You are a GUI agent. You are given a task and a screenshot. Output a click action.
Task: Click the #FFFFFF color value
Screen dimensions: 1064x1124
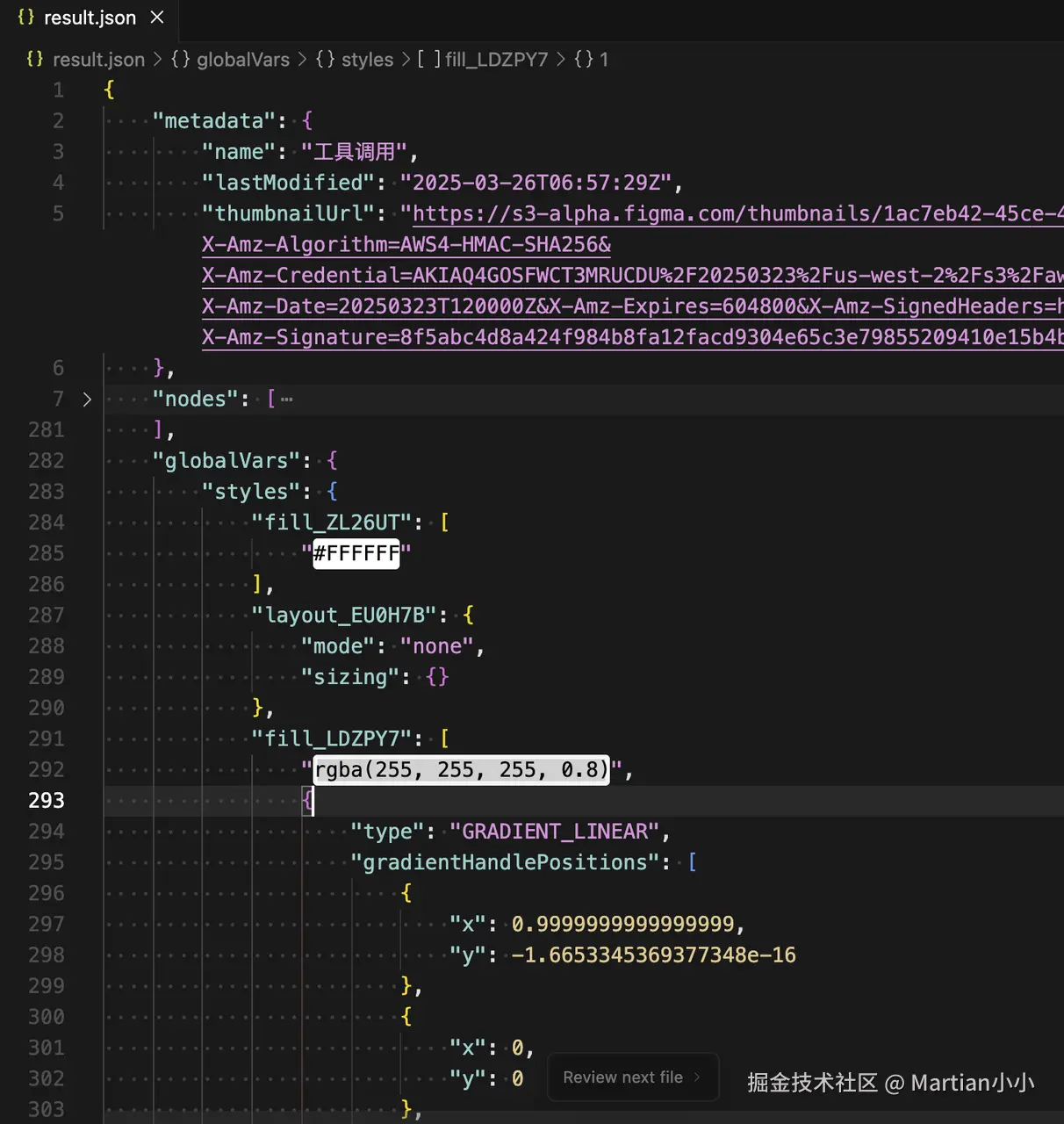(x=356, y=554)
